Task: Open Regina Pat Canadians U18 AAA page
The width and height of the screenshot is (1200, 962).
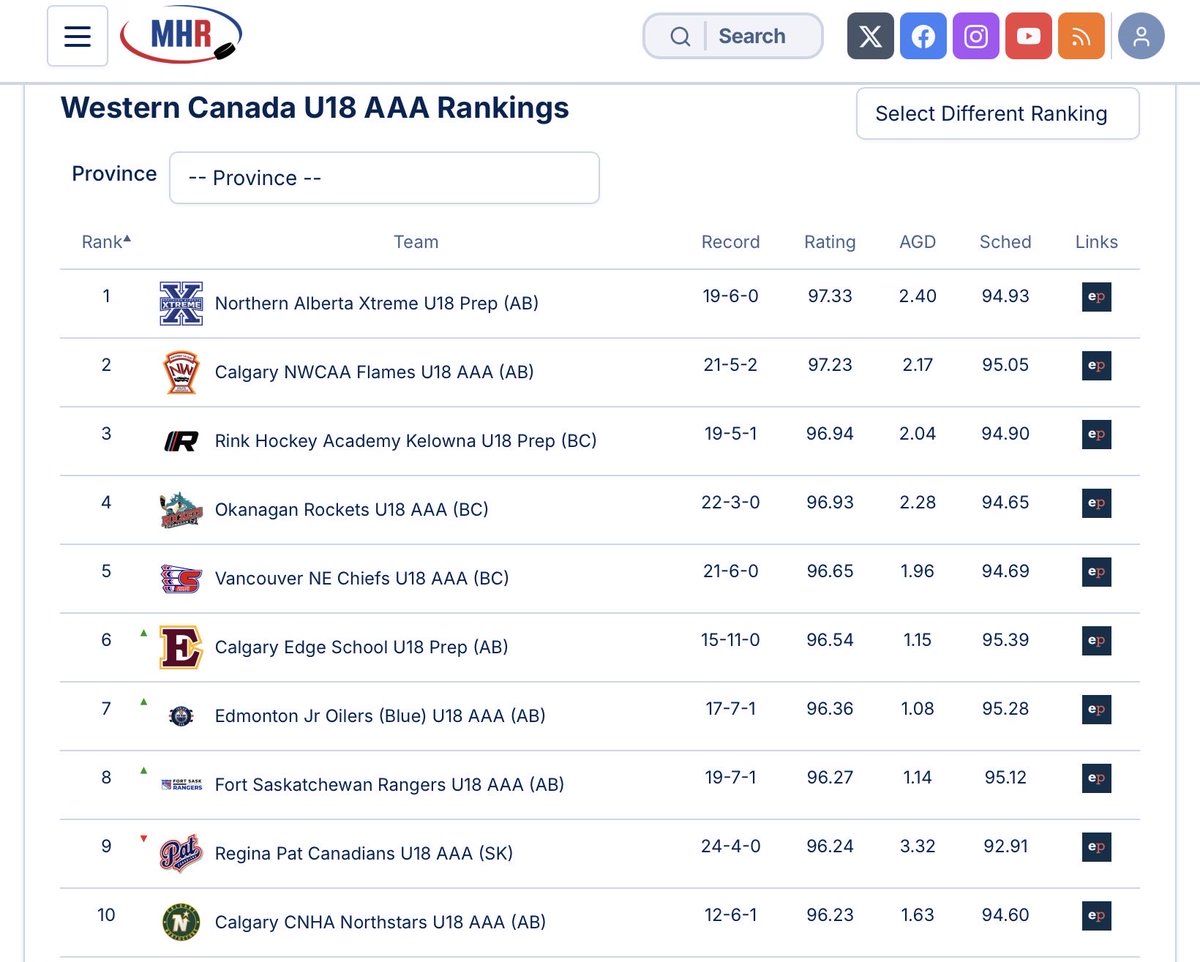Action: pyautogui.click(x=363, y=854)
